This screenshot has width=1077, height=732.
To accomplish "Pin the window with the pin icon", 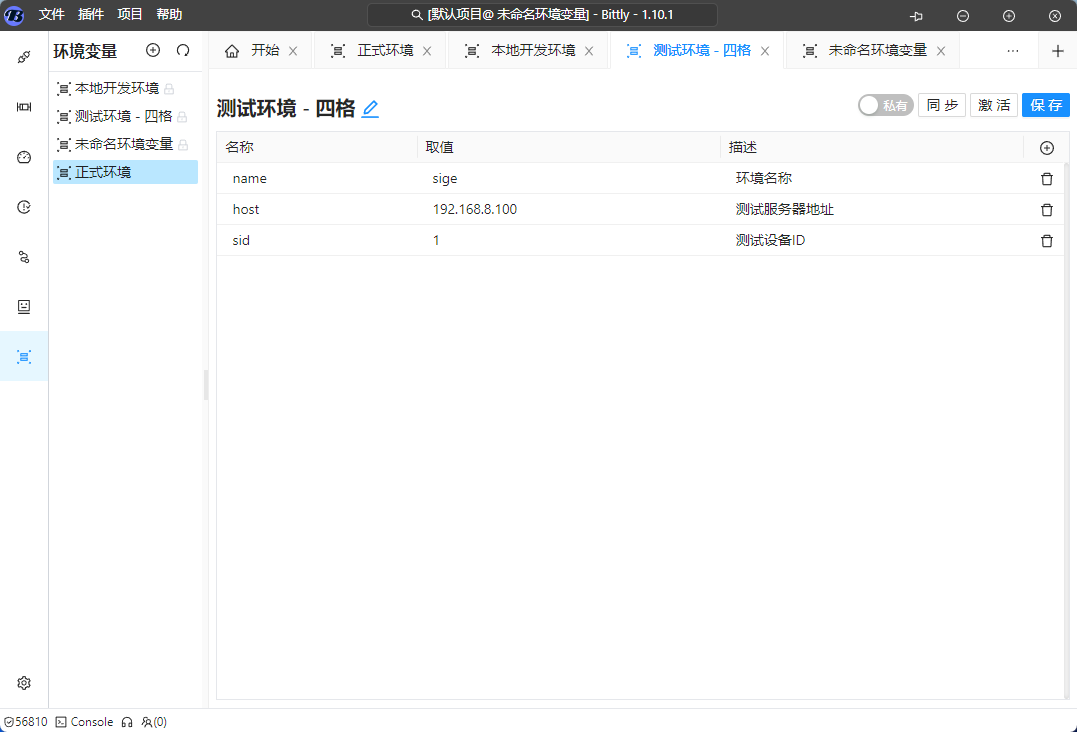I will click(x=916, y=16).
